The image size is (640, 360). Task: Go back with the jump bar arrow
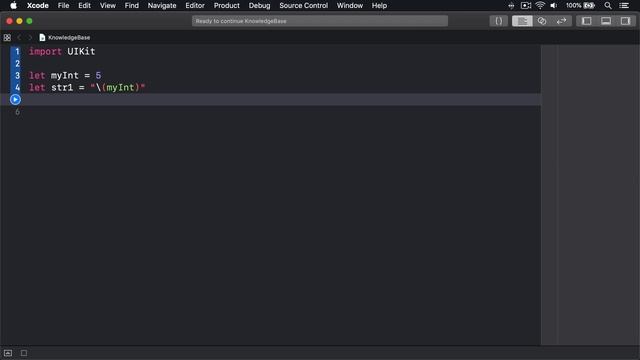(x=19, y=38)
